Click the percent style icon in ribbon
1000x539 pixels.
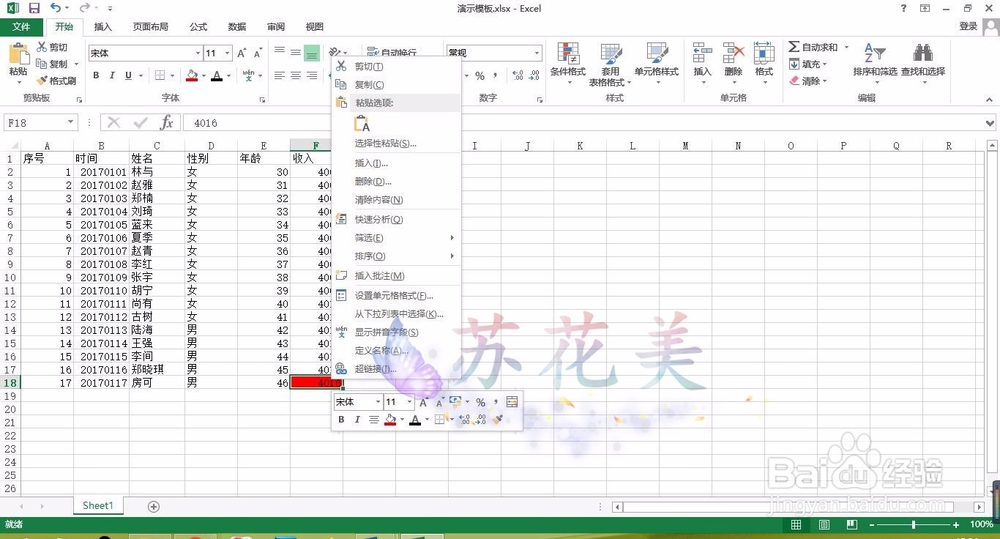click(480, 75)
